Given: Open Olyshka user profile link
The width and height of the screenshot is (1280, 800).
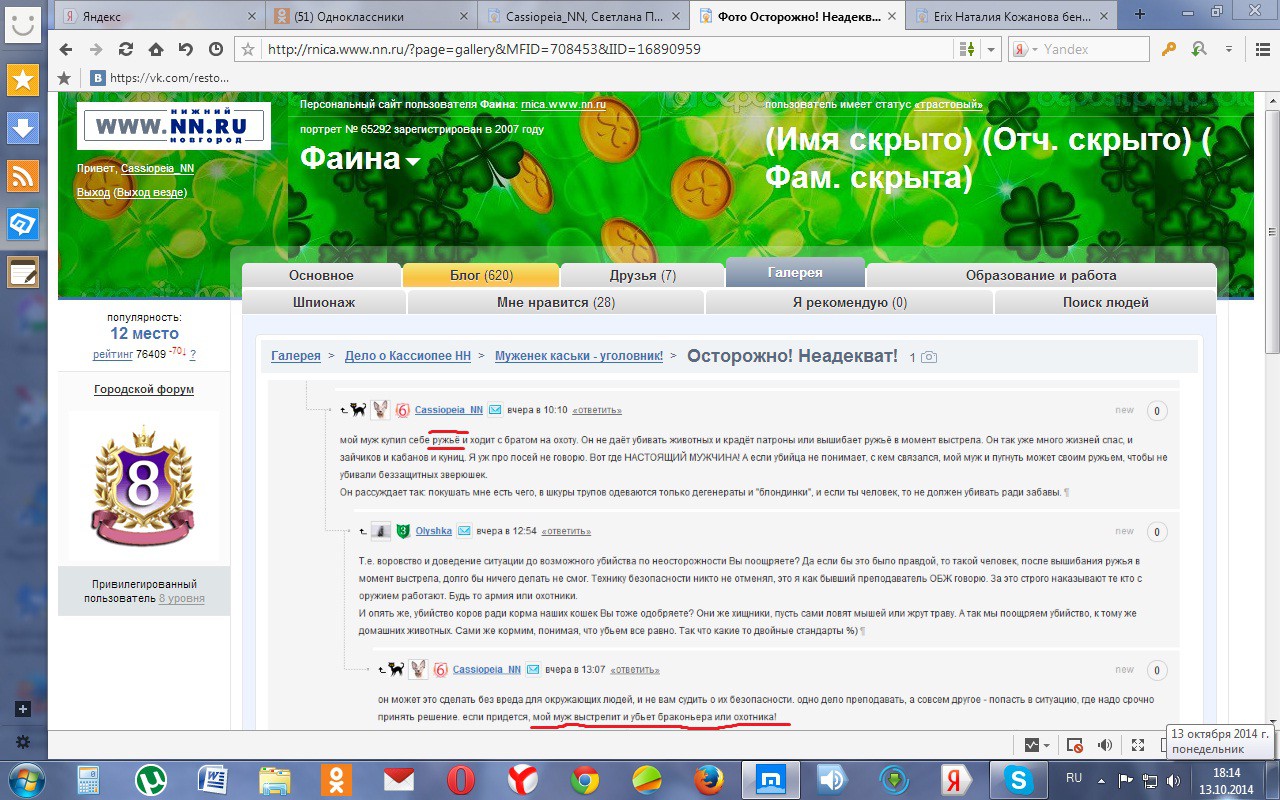Looking at the screenshot, I should 434,531.
